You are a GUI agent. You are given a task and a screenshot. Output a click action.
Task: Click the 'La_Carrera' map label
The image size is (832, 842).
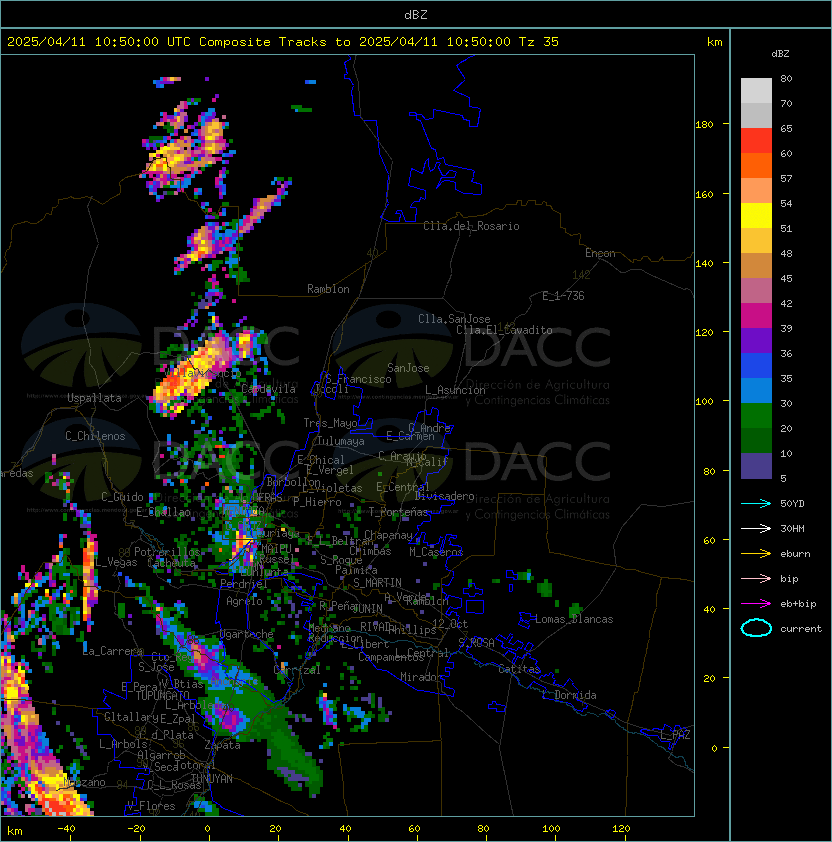coord(113,651)
